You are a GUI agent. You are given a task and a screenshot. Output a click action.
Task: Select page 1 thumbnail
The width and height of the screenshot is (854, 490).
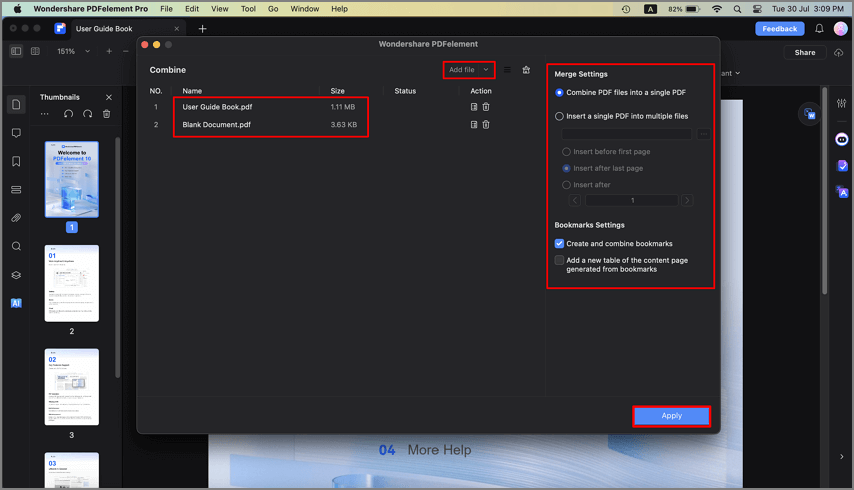coord(72,180)
